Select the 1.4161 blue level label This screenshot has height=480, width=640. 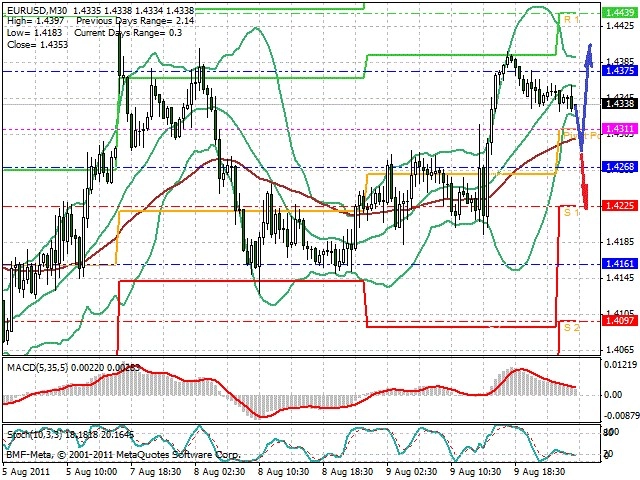[x=620, y=264]
